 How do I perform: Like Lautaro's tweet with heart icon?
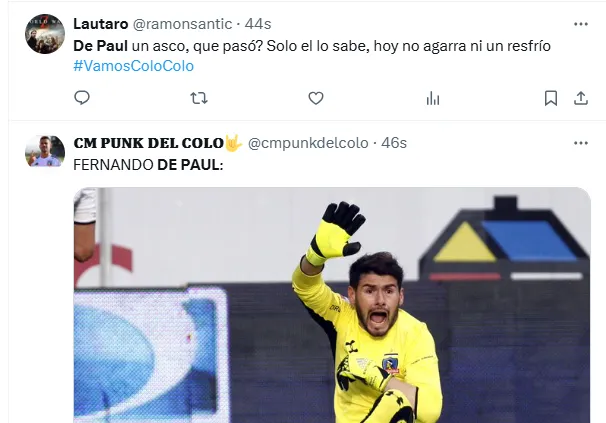(x=316, y=98)
